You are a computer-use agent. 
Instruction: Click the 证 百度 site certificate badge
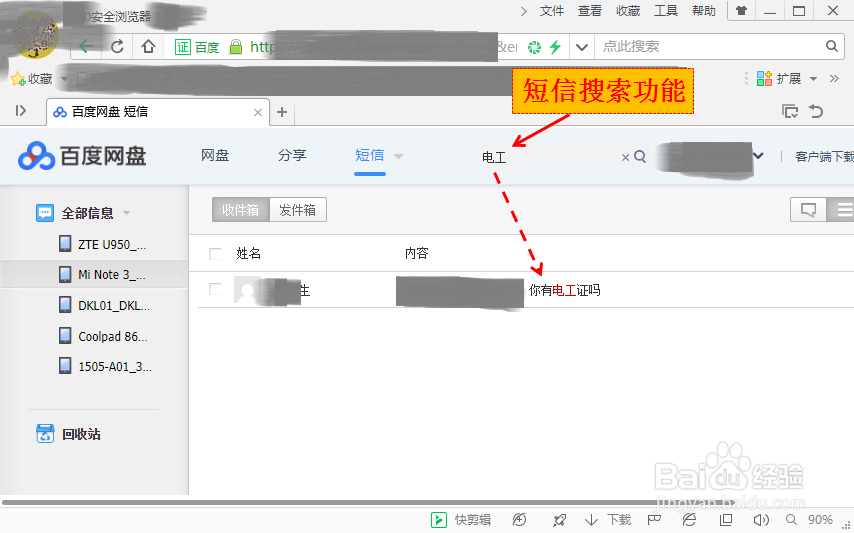[x=197, y=47]
